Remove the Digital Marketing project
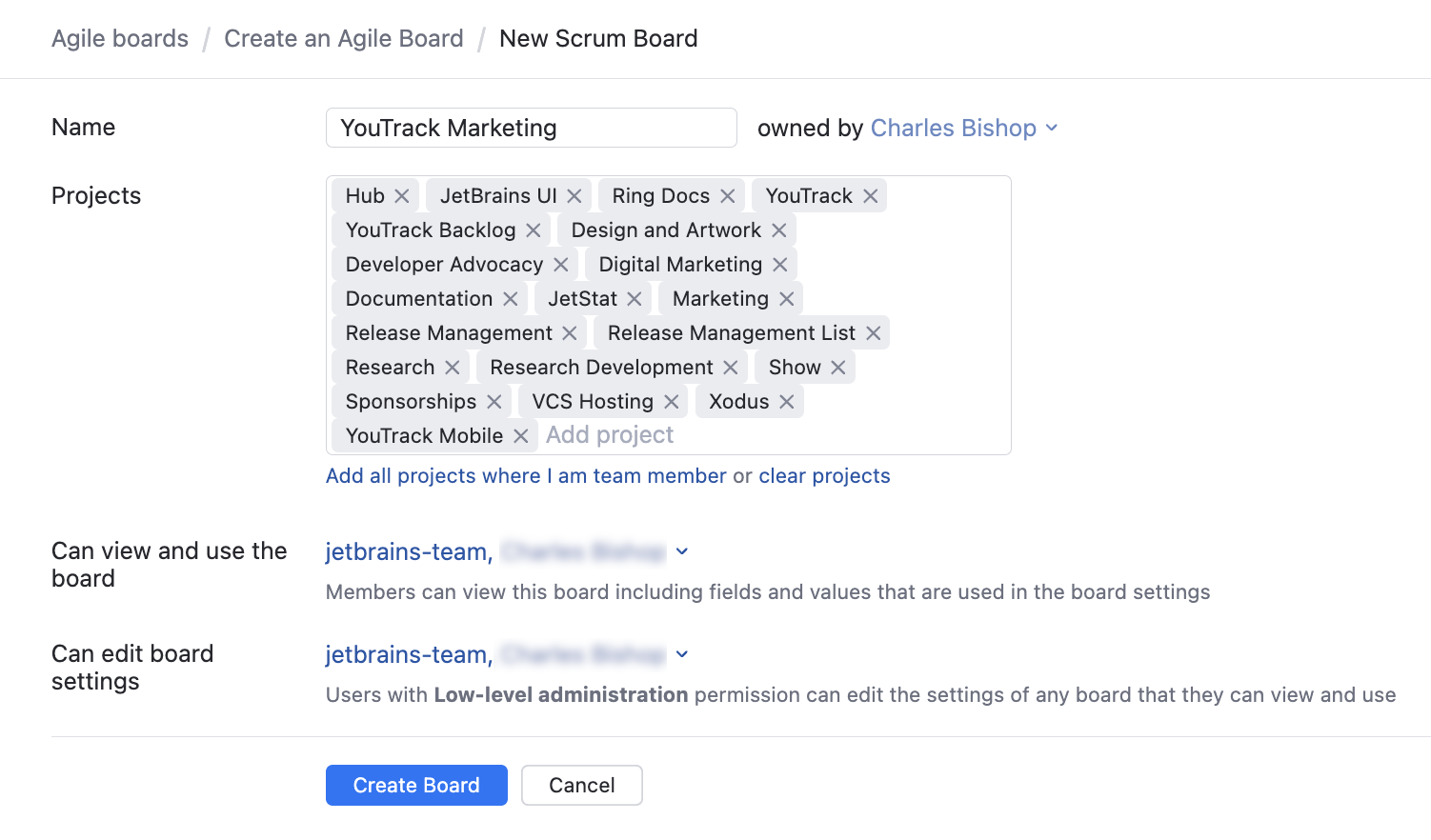Screen dimensions: 1431x840 click(x=779, y=264)
